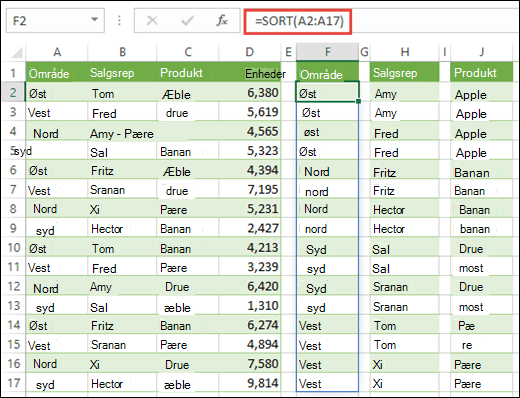The image size is (520, 398).
Task: Click header cell B1 'Salgsrep'
Action: tap(122, 72)
